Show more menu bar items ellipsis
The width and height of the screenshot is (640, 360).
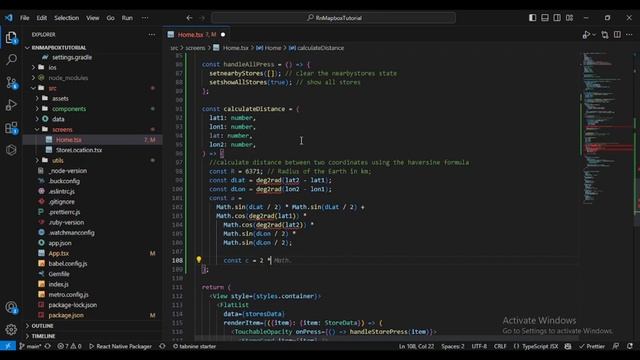click(x=145, y=18)
